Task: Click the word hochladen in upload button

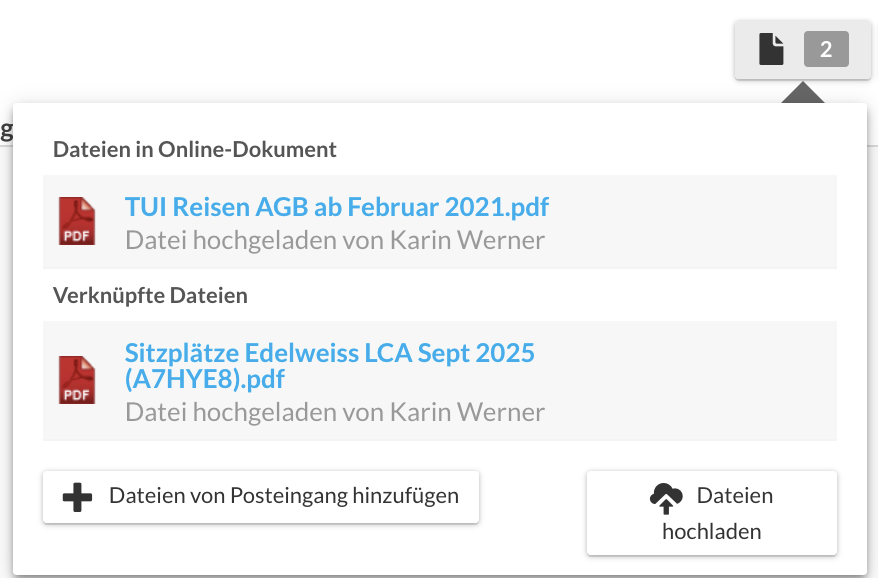Action: click(x=712, y=532)
